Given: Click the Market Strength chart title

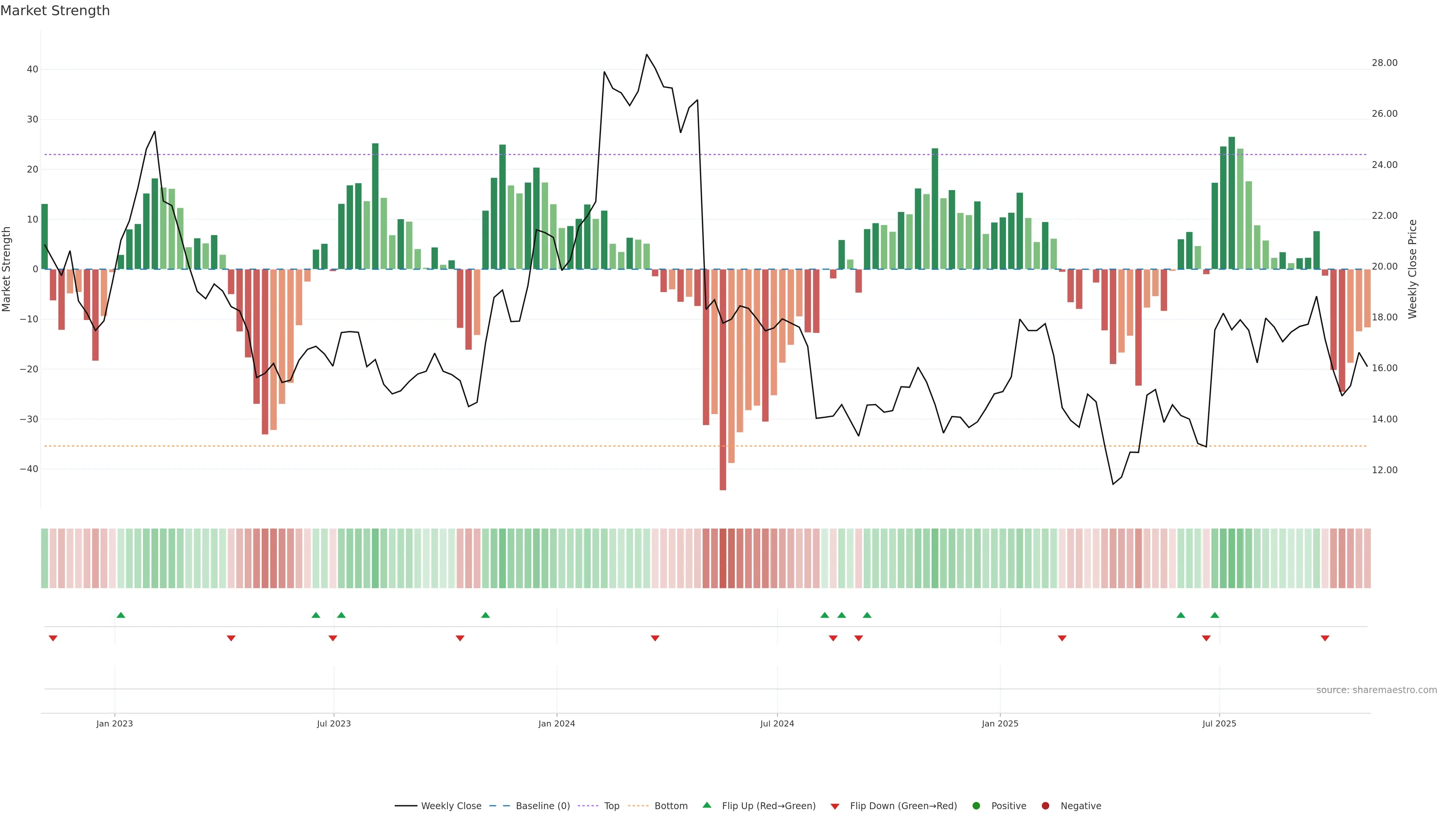Looking at the screenshot, I should (x=55, y=11).
